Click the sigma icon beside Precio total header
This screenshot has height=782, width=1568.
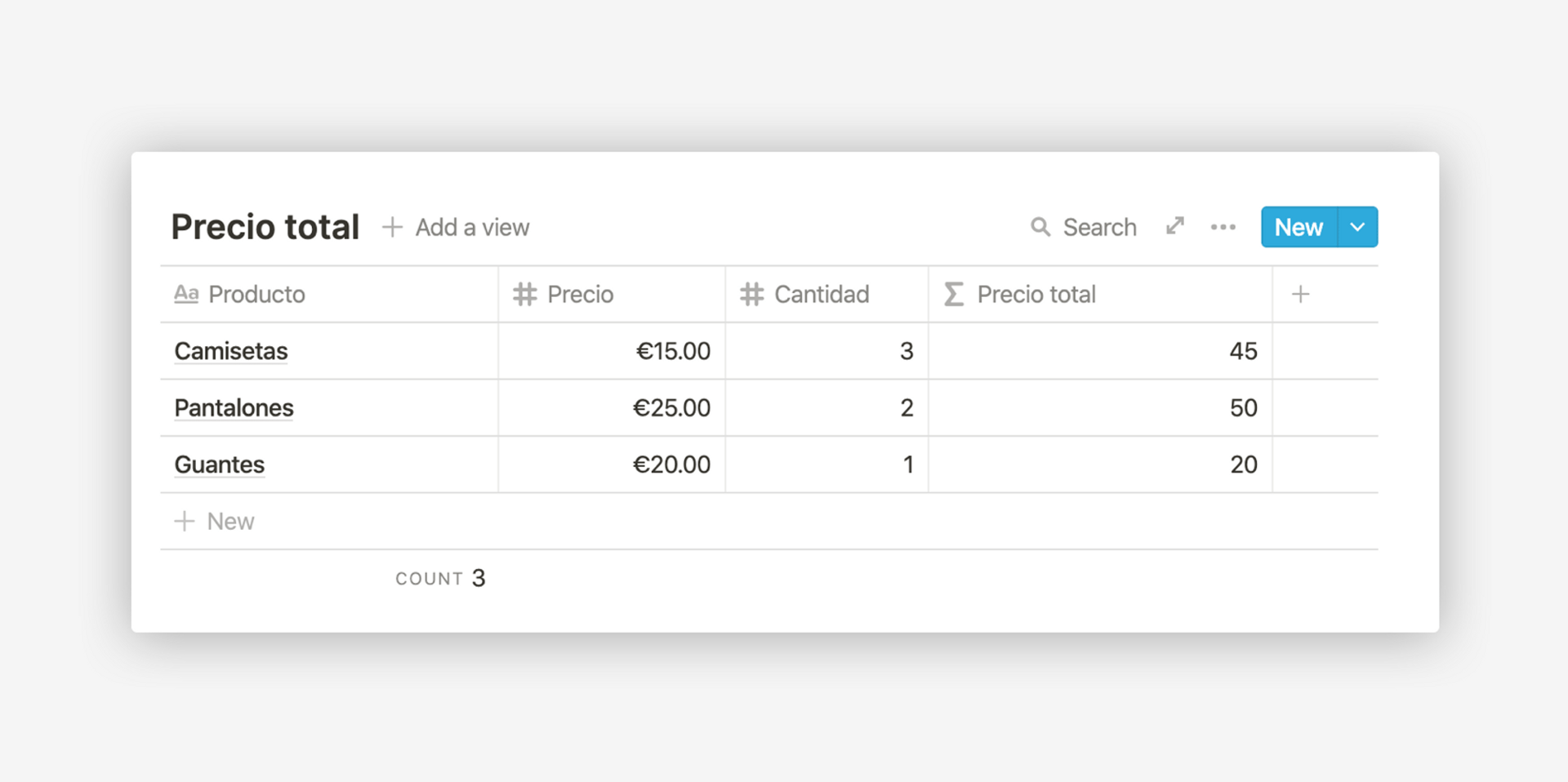click(952, 294)
